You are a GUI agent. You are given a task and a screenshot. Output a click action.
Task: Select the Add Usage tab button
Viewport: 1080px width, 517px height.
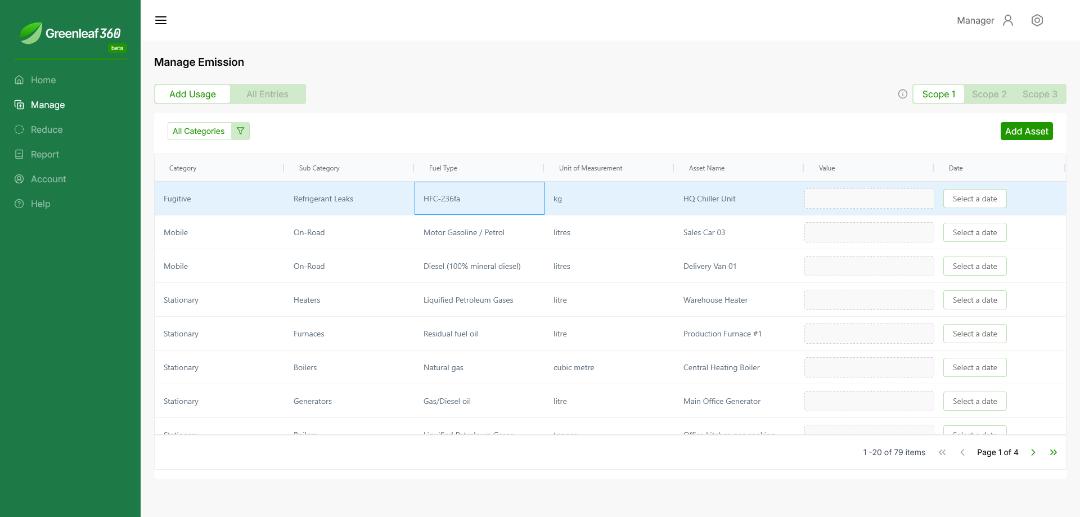click(192, 94)
